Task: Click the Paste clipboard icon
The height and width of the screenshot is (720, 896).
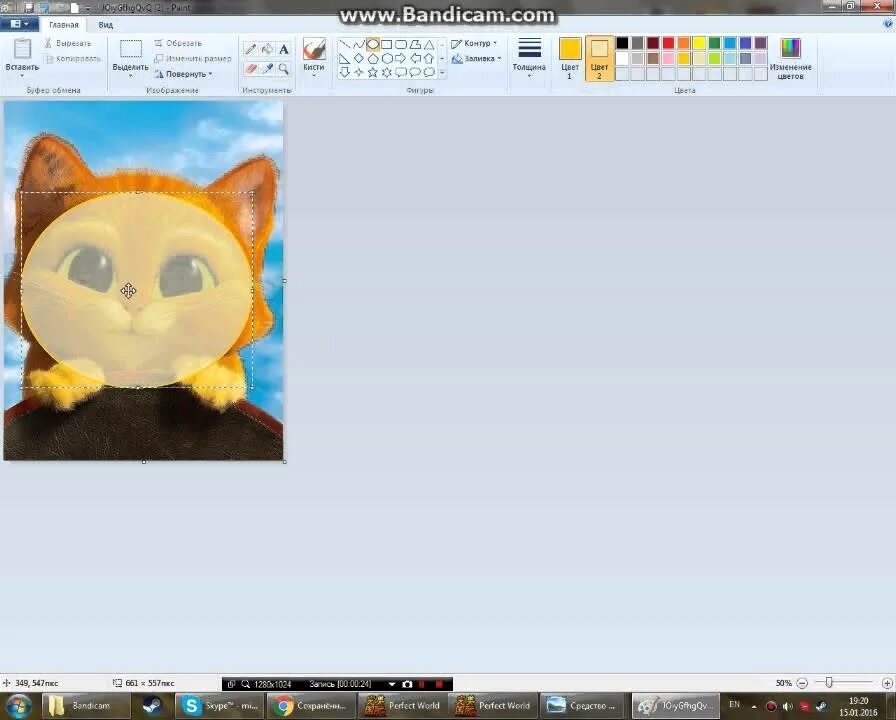Action: (x=22, y=49)
